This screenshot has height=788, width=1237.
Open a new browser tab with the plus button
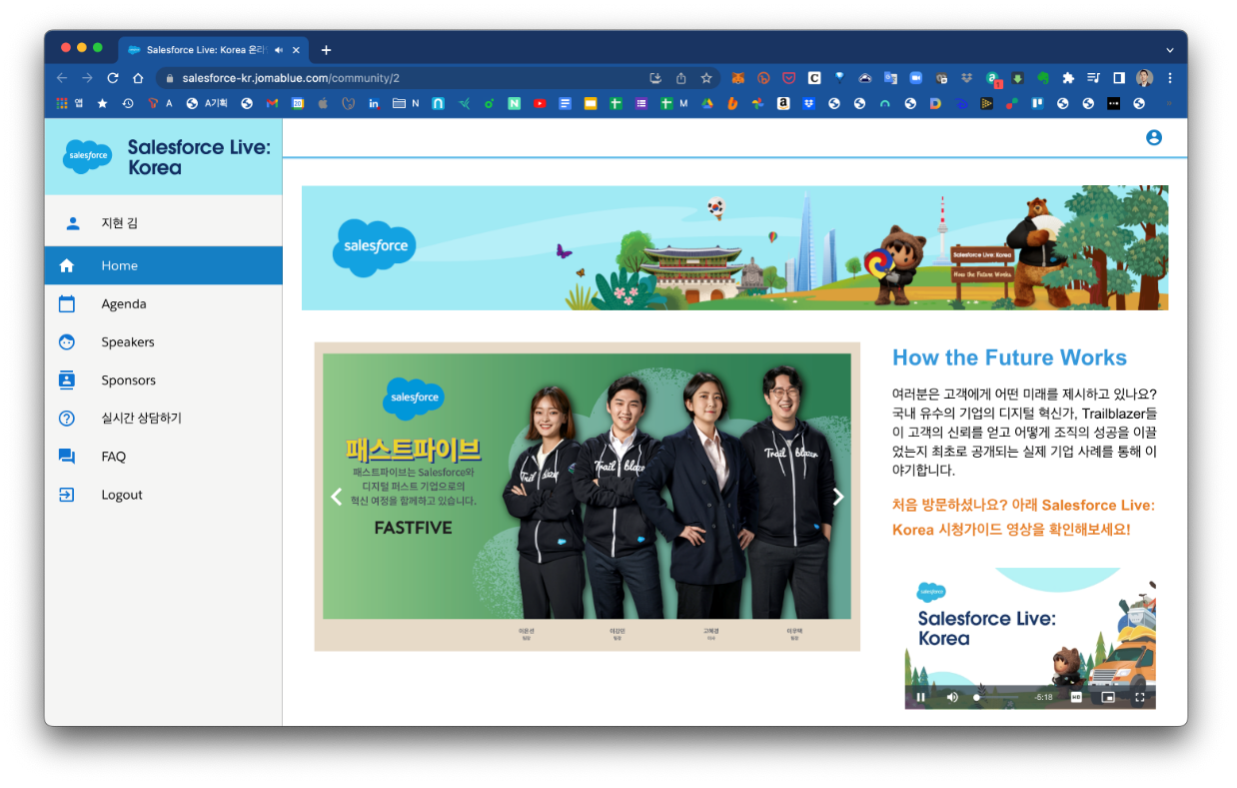(326, 50)
